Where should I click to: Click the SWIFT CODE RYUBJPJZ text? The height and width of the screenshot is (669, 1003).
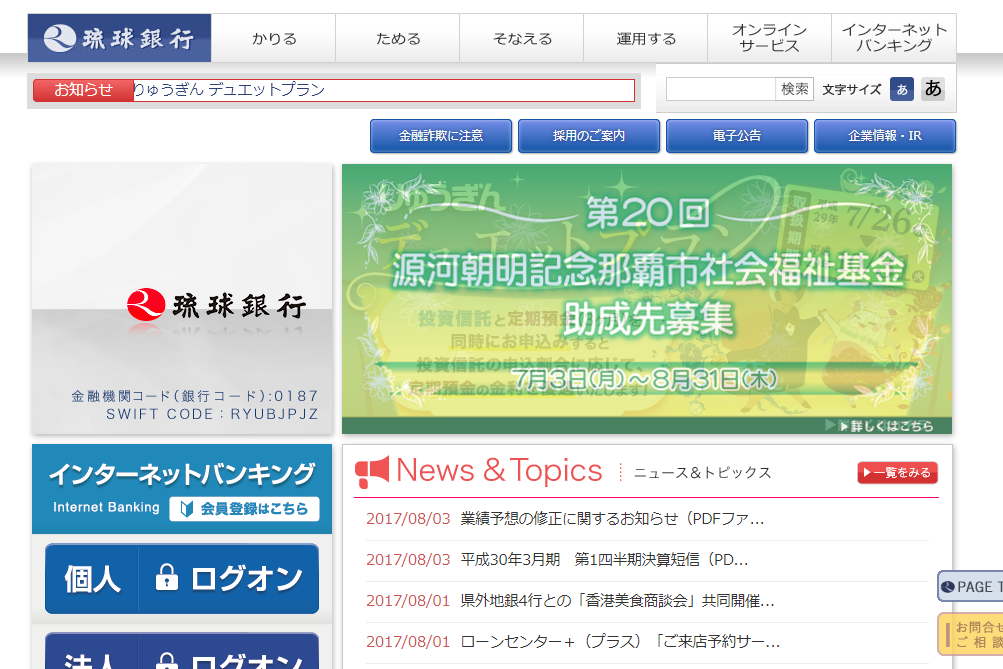coord(212,414)
